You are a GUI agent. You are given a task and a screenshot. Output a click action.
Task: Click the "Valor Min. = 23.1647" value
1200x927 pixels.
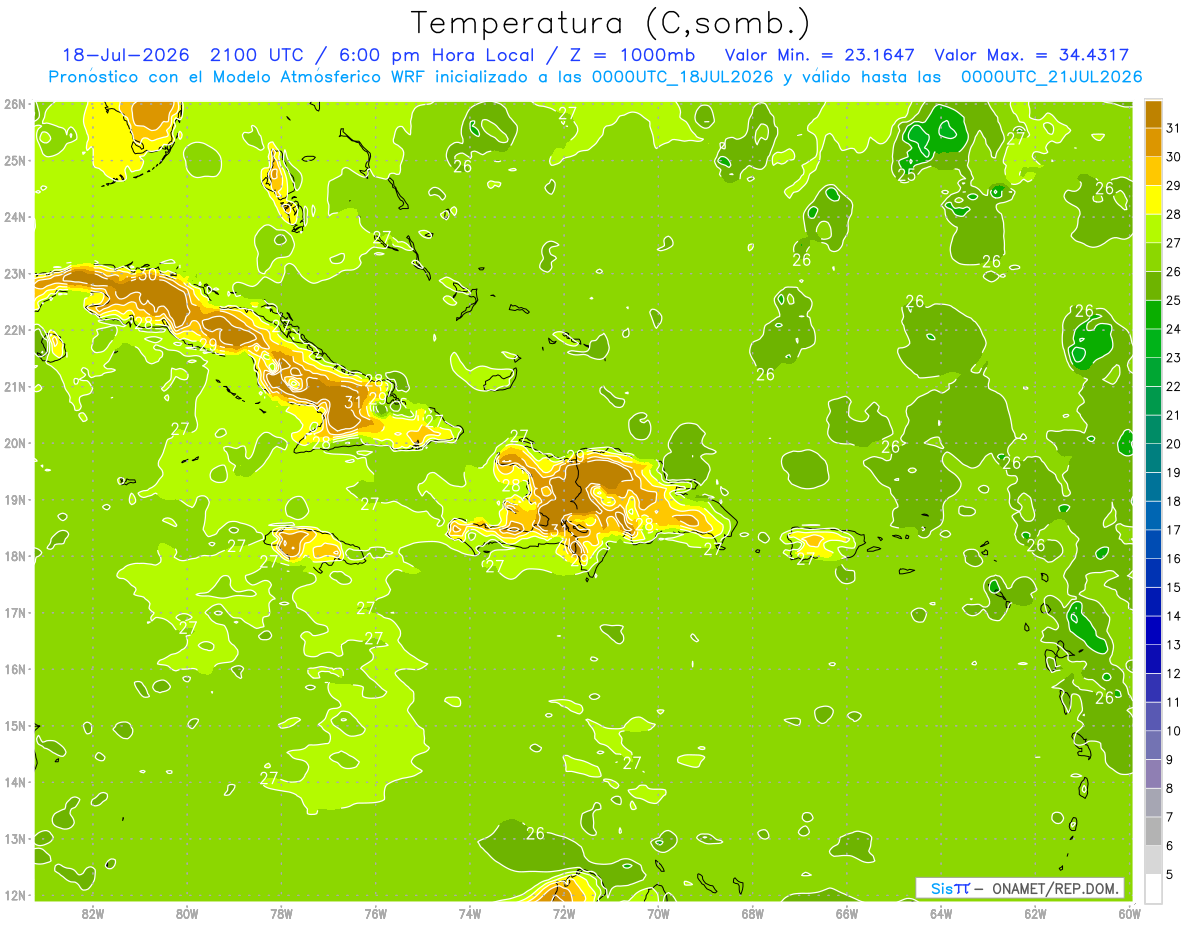[820, 56]
